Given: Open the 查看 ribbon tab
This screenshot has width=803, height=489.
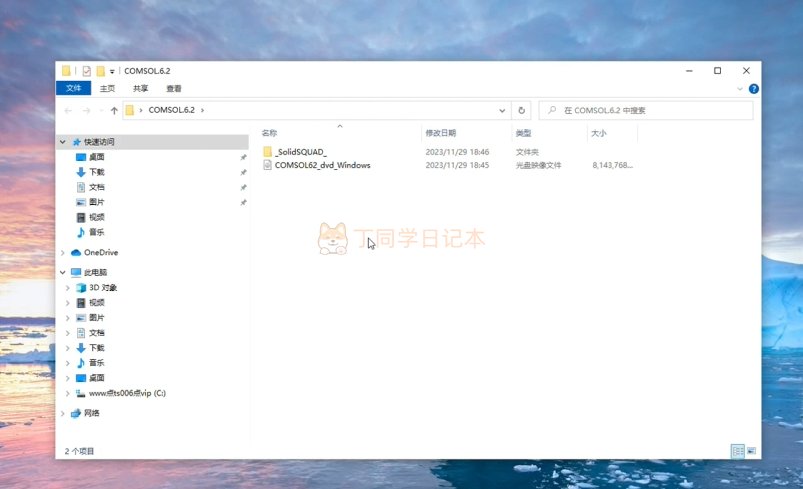Looking at the screenshot, I should click(174, 89).
